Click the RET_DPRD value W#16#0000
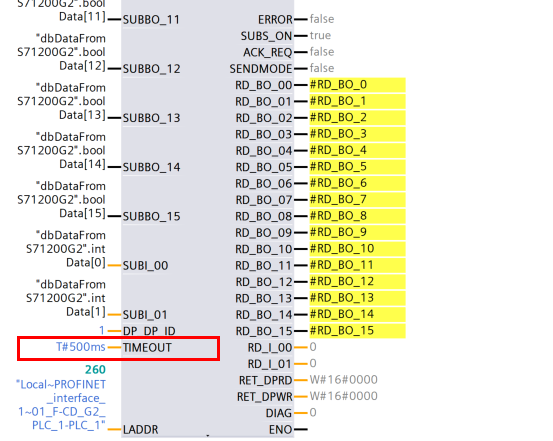 344,380
